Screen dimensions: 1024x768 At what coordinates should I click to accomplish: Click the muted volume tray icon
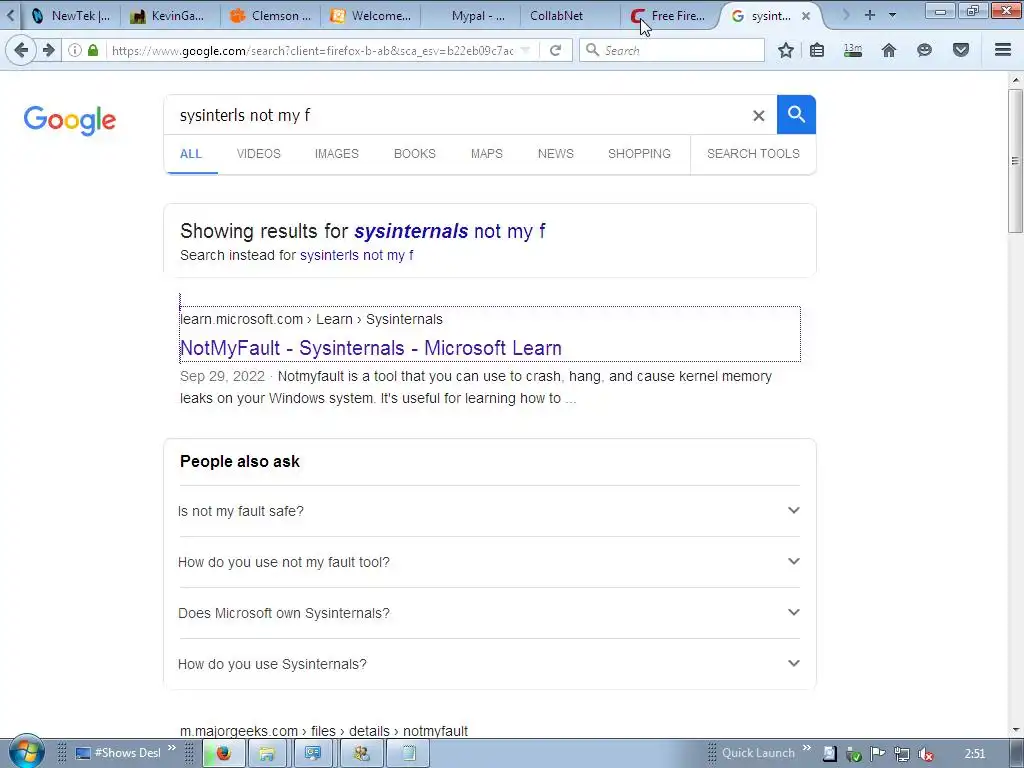coord(925,754)
